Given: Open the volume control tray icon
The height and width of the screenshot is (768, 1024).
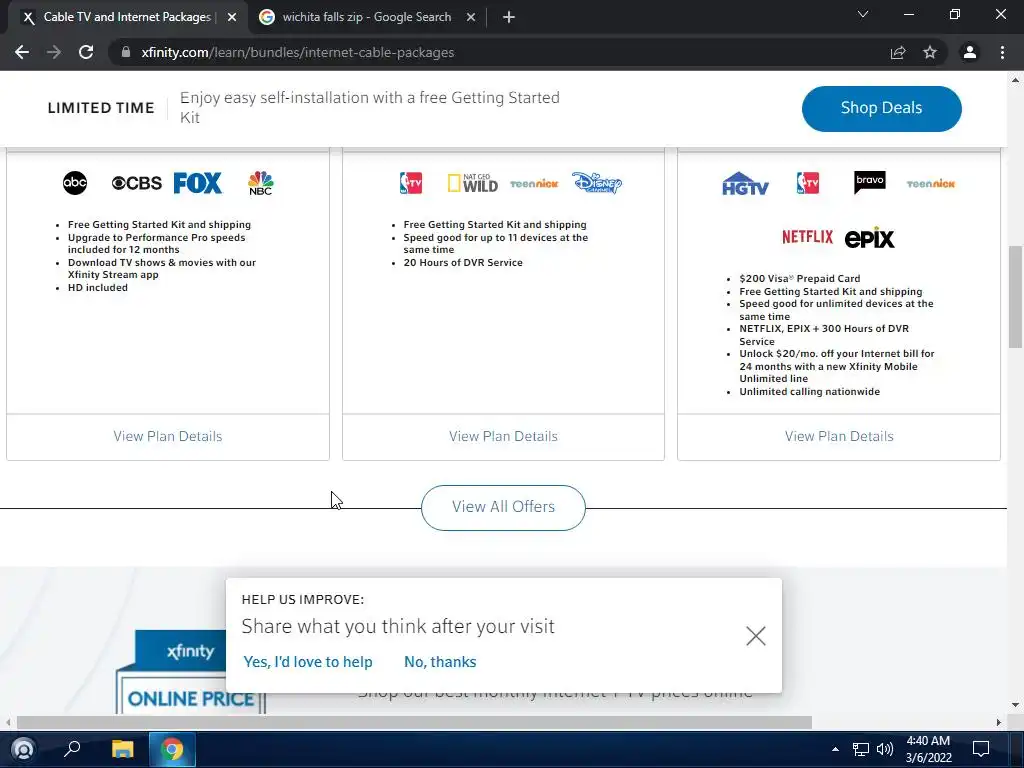Looking at the screenshot, I should pyautogui.click(x=885, y=750).
